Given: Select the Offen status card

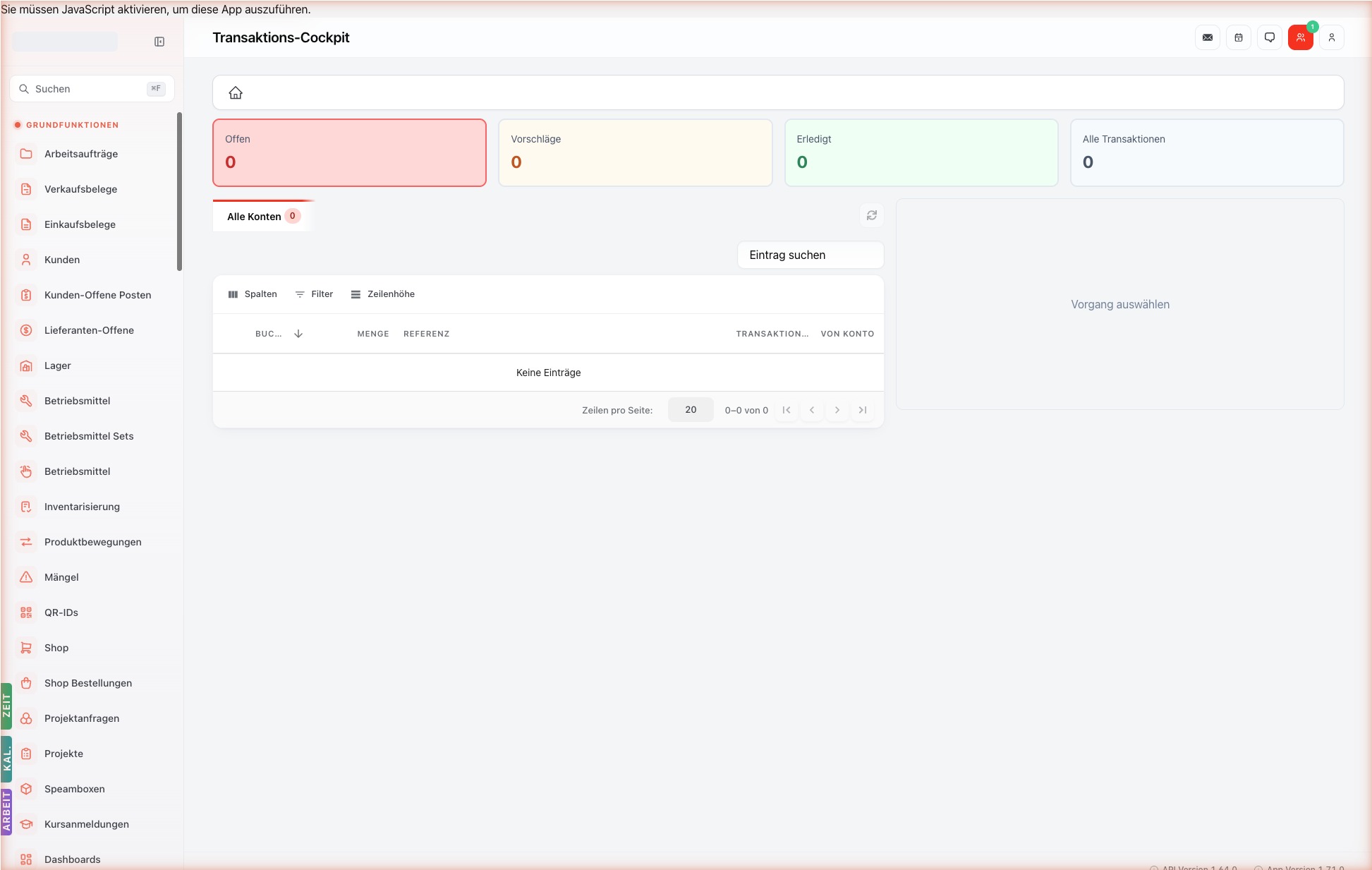Looking at the screenshot, I should tap(349, 152).
